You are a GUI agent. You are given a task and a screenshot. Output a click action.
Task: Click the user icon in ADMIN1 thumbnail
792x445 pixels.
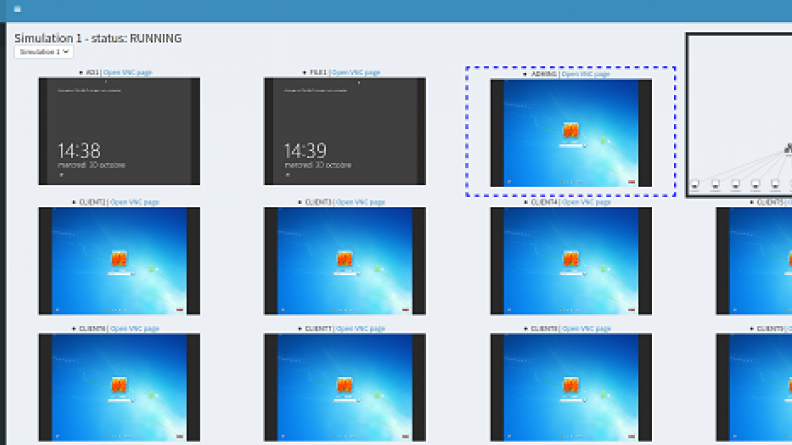pyautogui.click(x=571, y=130)
